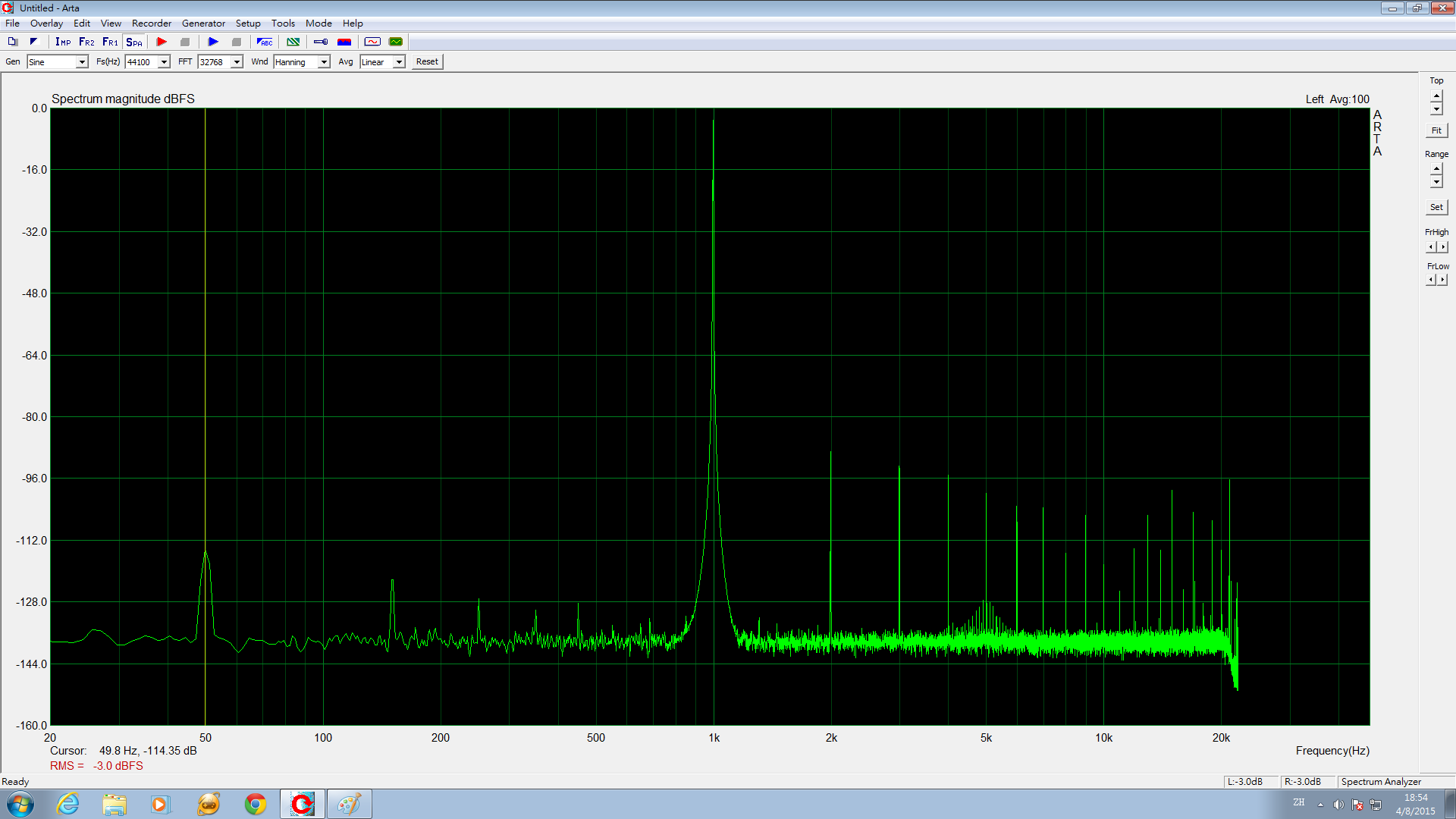The width and height of the screenshot is (1456, 819).
Task: Click the 'Left Avg:100' label above the graph
Action: click(x=1337, y=99)
